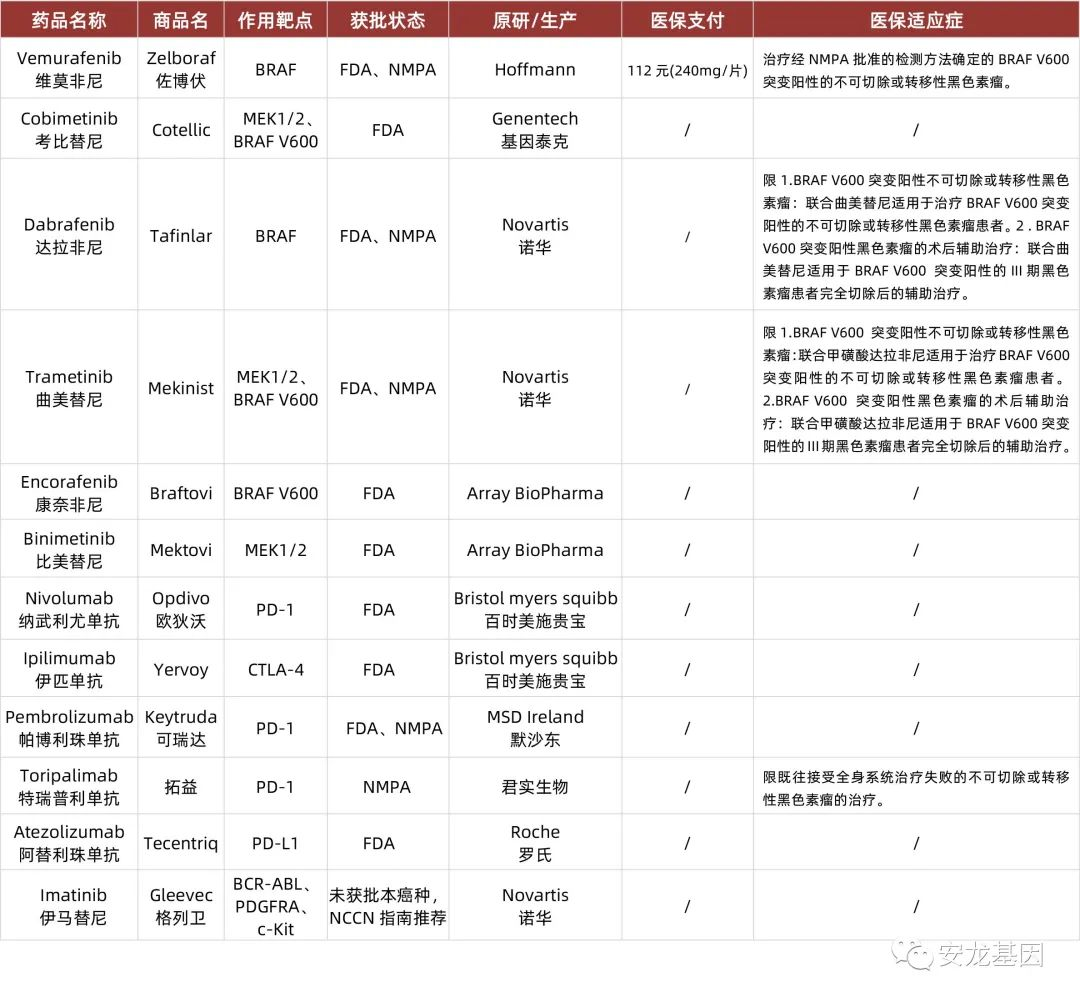Screen dimensions: 1080x1002
Task: Click MEK1/2、BRAF V600 in Trametinib row
Action: (276, 388)
